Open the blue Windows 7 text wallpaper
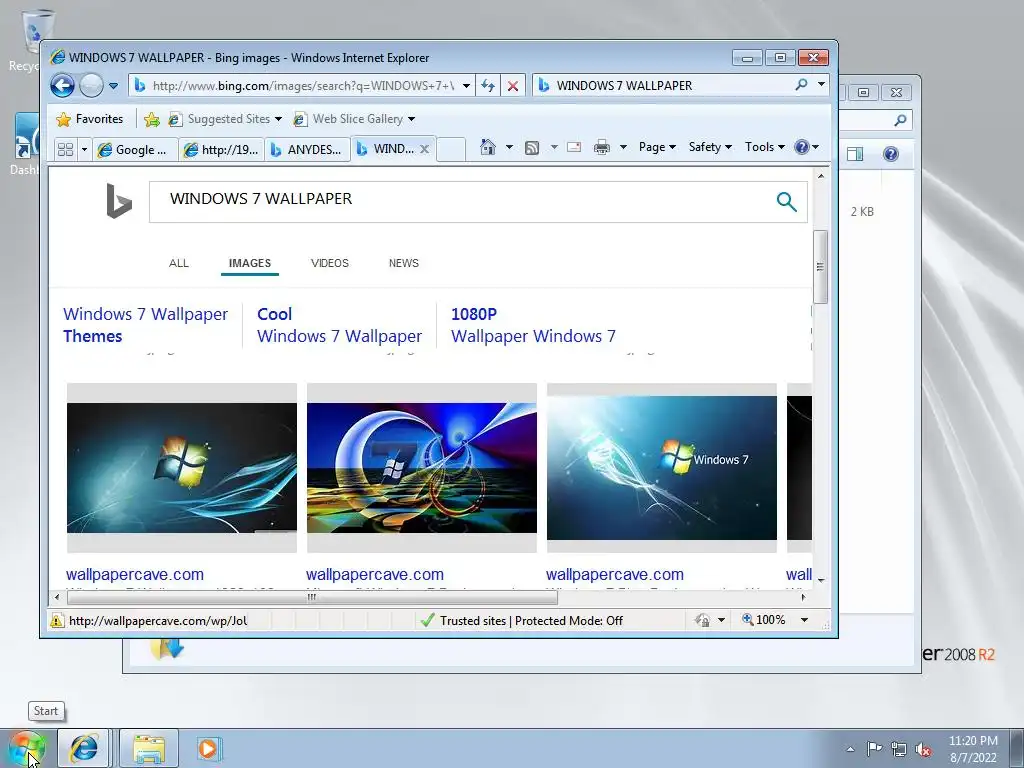This screenshot has width=1024, height=768. [x=662, y=468]
